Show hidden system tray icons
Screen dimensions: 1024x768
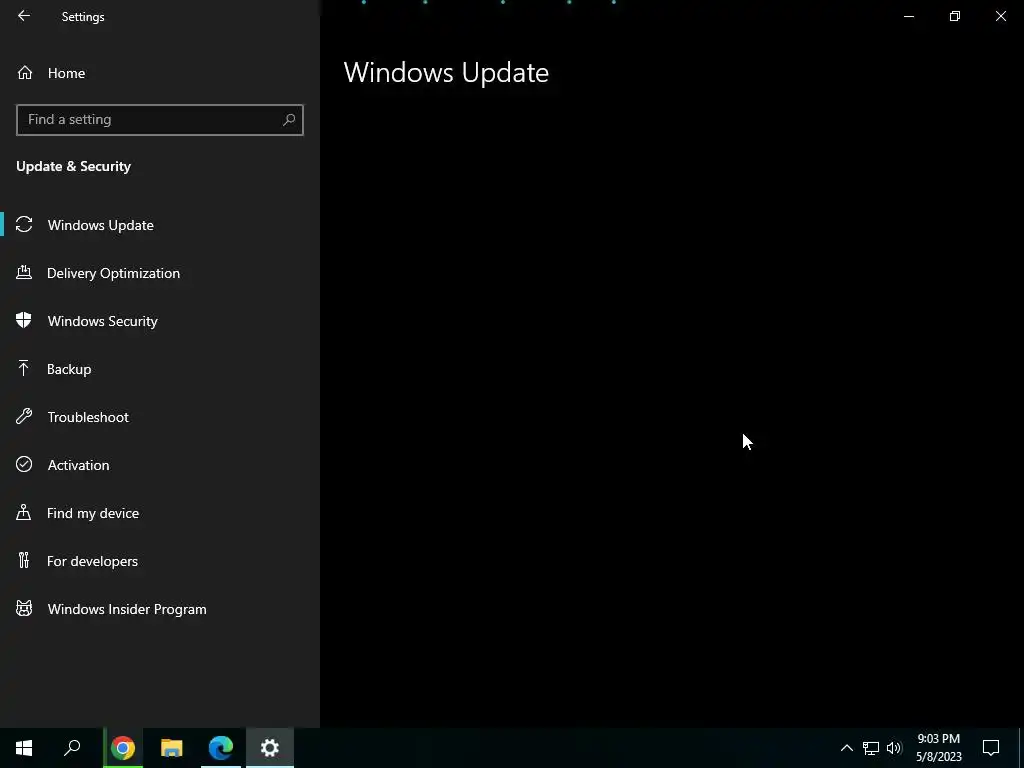[846, 748]
